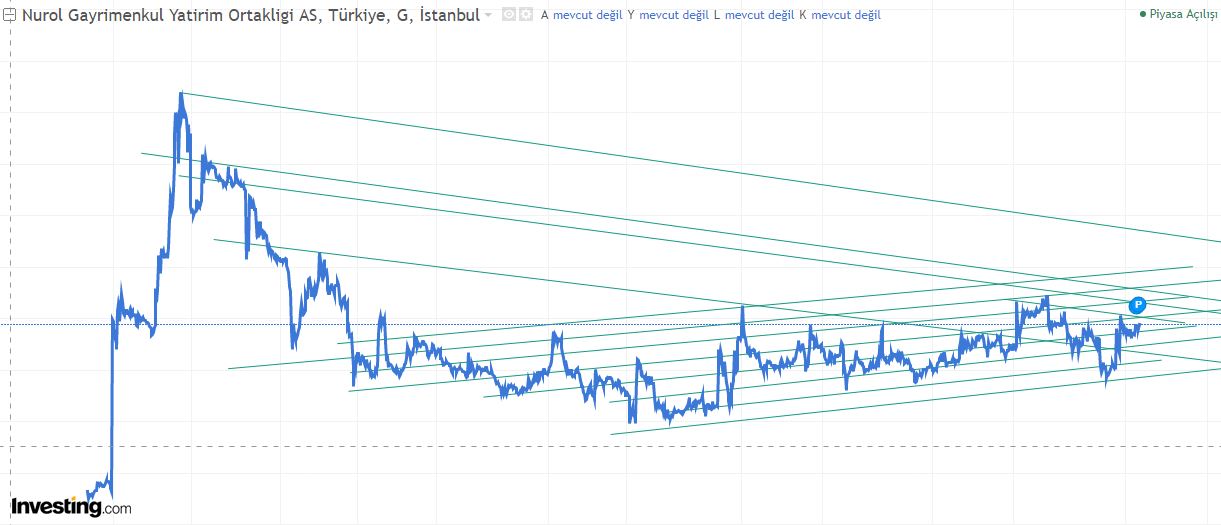Click the Nurol Gayrimenkul Yatirim Ortakligi title
Viewport: 1221px width, 525px height.
pyautogui.click(x=250, y=15)
